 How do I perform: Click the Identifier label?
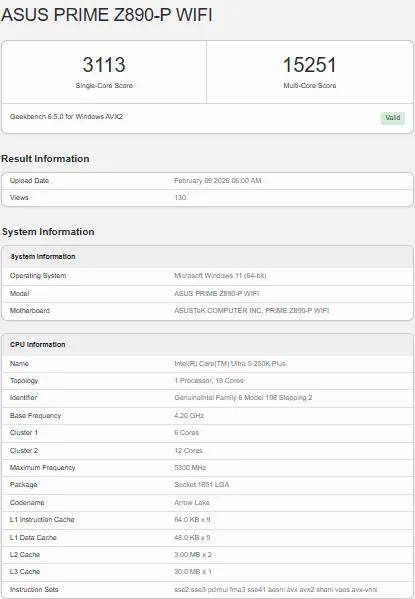(23, 398)
